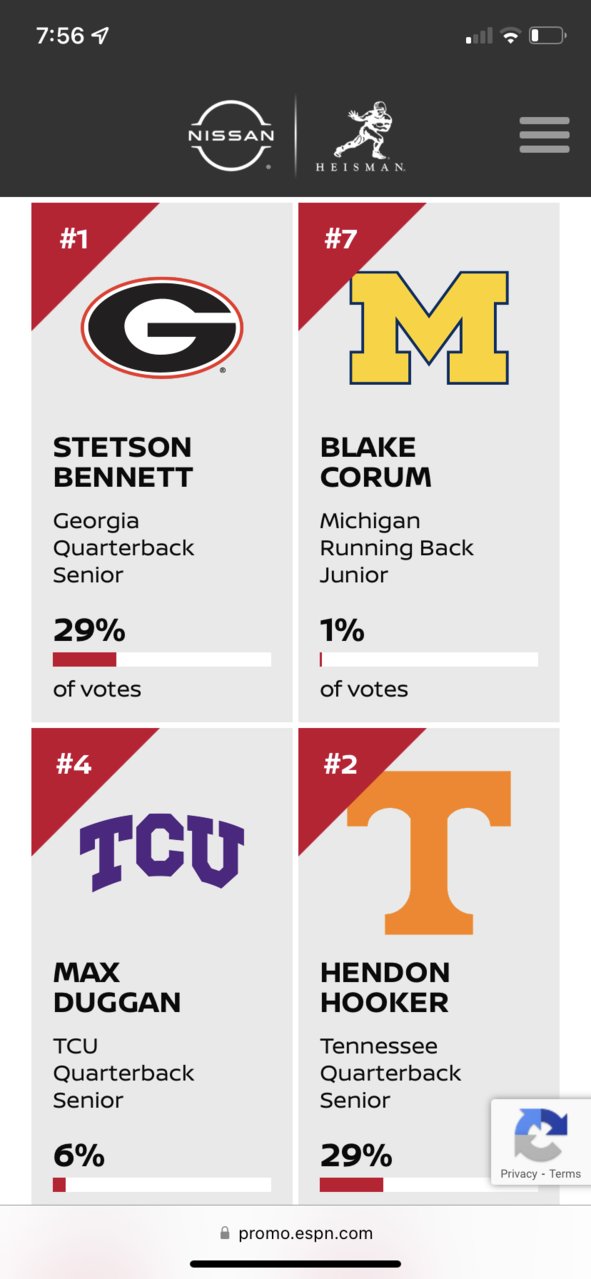Select the Georgia G logo
591x1279 pixels.
click(162, 327)
